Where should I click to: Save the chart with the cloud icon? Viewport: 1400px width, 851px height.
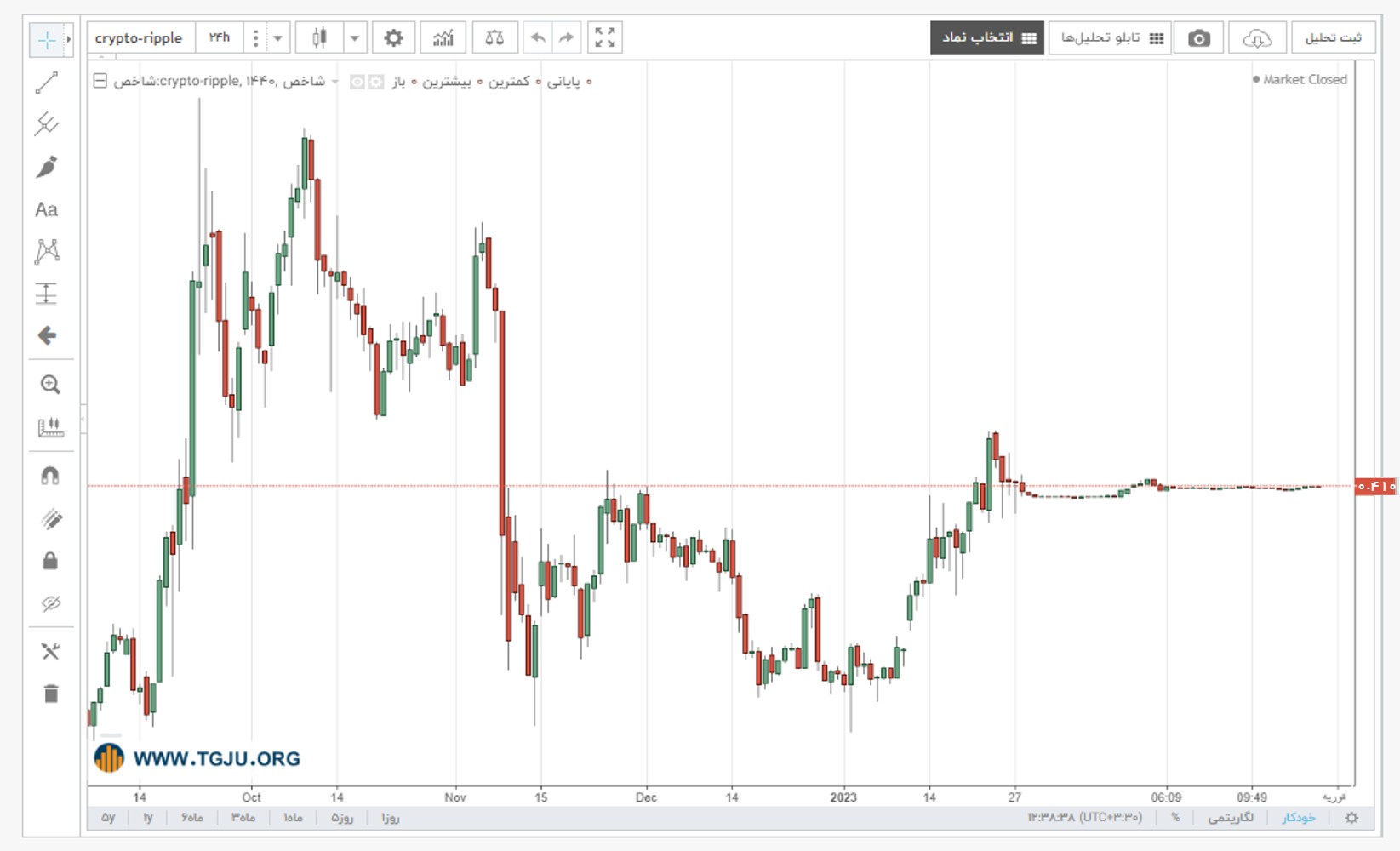(x=1257, y=38)
